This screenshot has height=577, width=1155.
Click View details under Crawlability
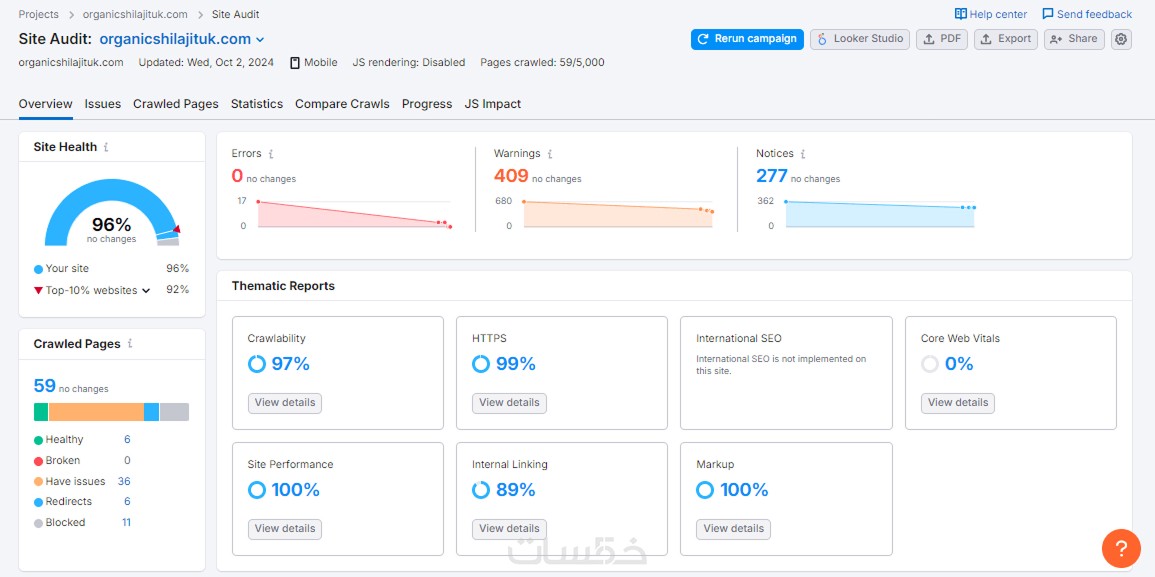click(285, 403)
